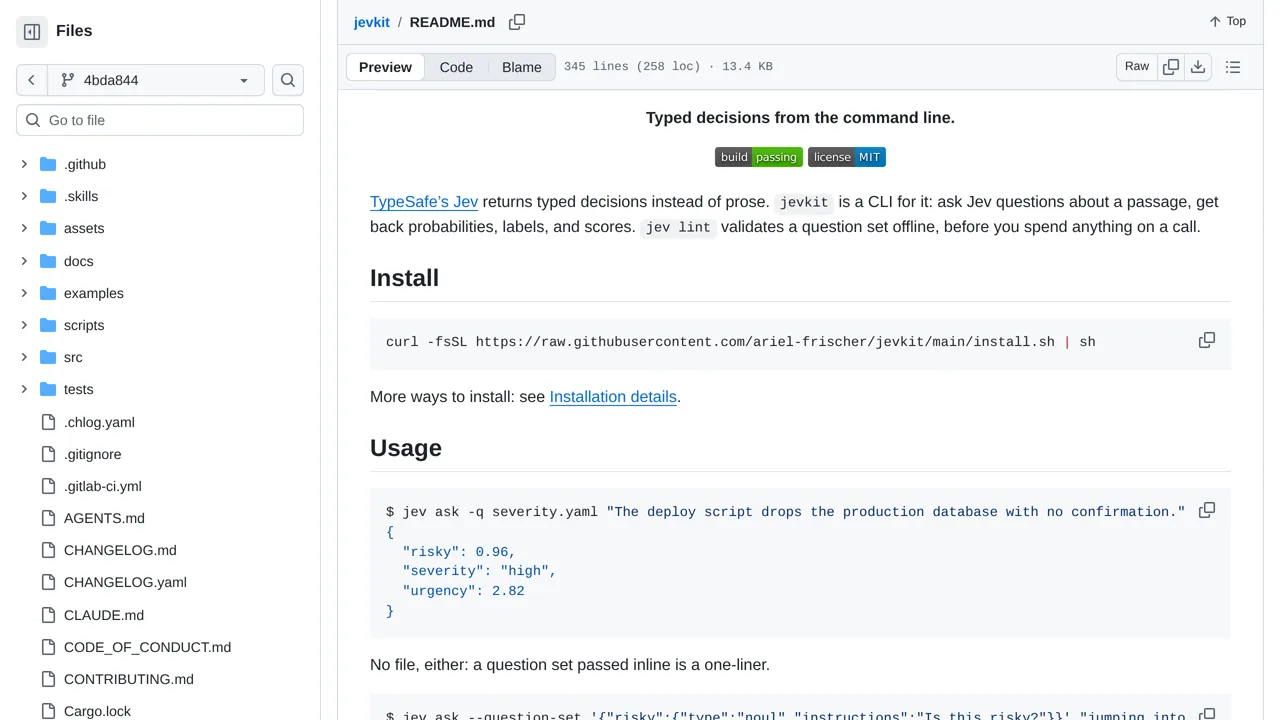Click the Install section heading
Image resolution: width=1280 pixels, height=720 pixels.
click(x=405, y=278)
